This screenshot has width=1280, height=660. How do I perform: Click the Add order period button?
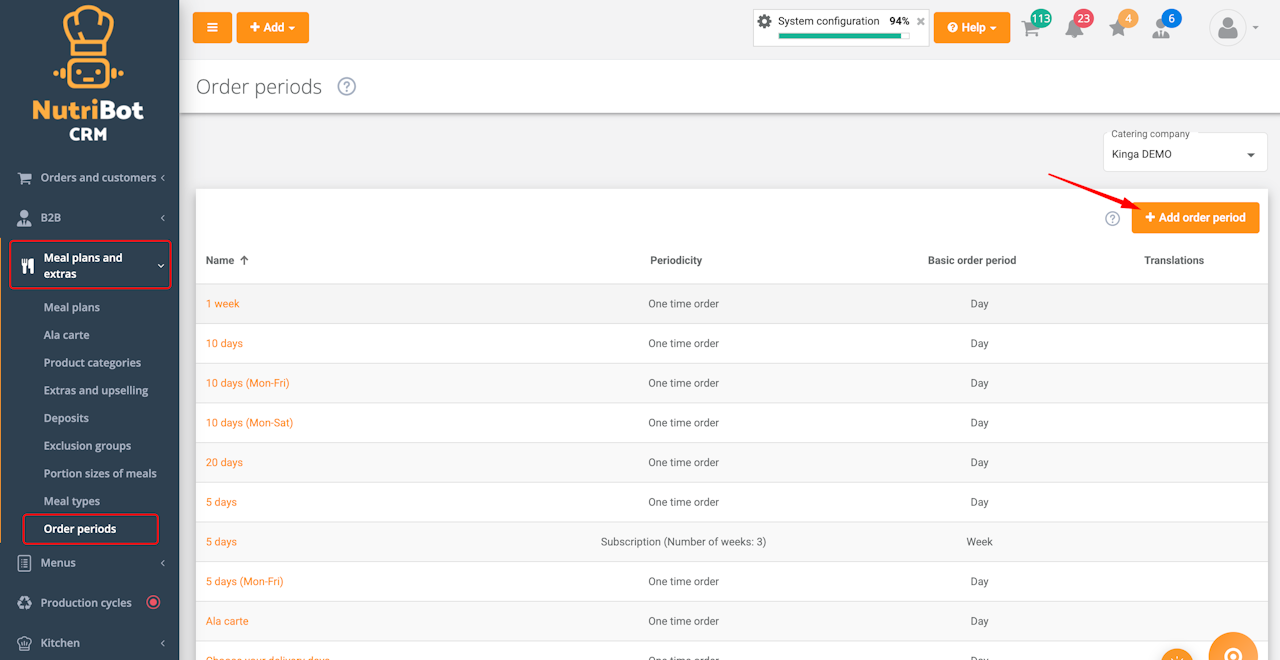click(x=1195, y=218)
